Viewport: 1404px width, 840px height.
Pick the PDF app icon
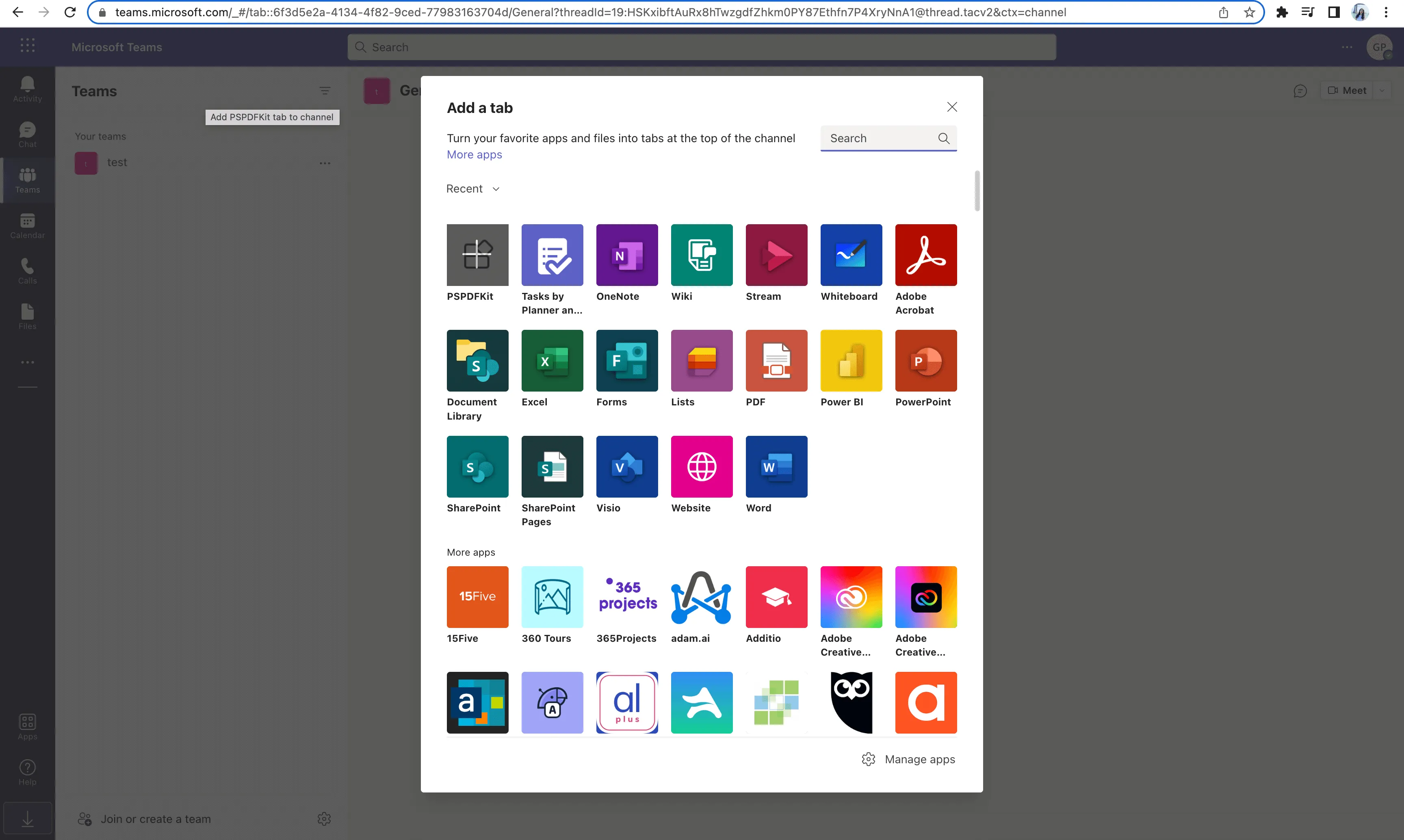tap(776, 361)
